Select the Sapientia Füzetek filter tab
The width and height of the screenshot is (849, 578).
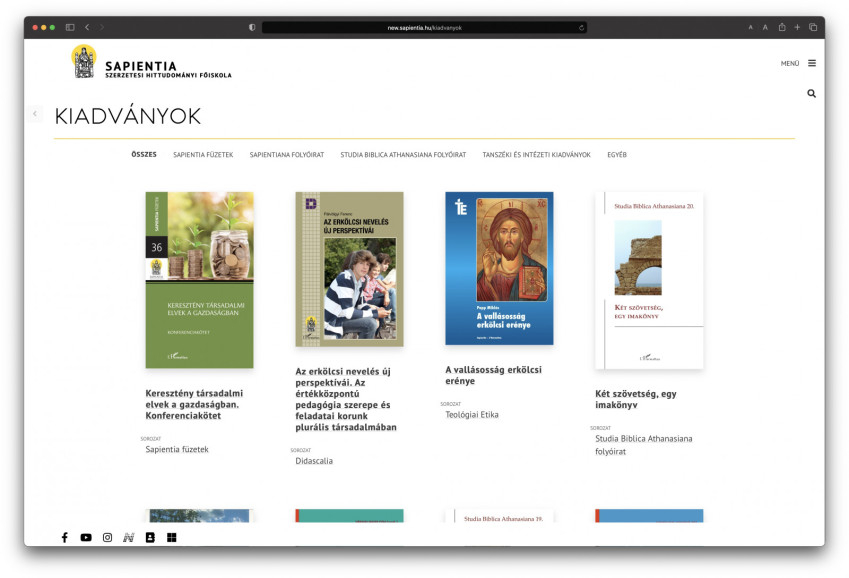tap(203, 155)
